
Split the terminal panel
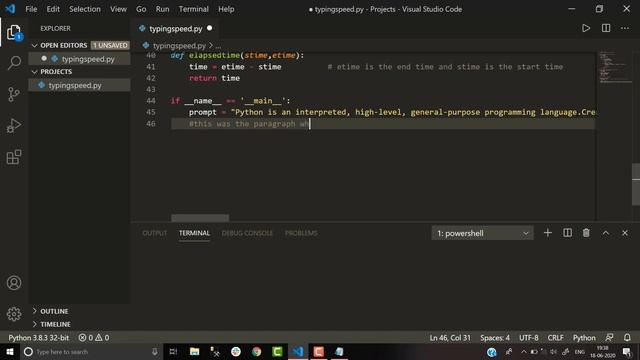(x=567, y=233)
